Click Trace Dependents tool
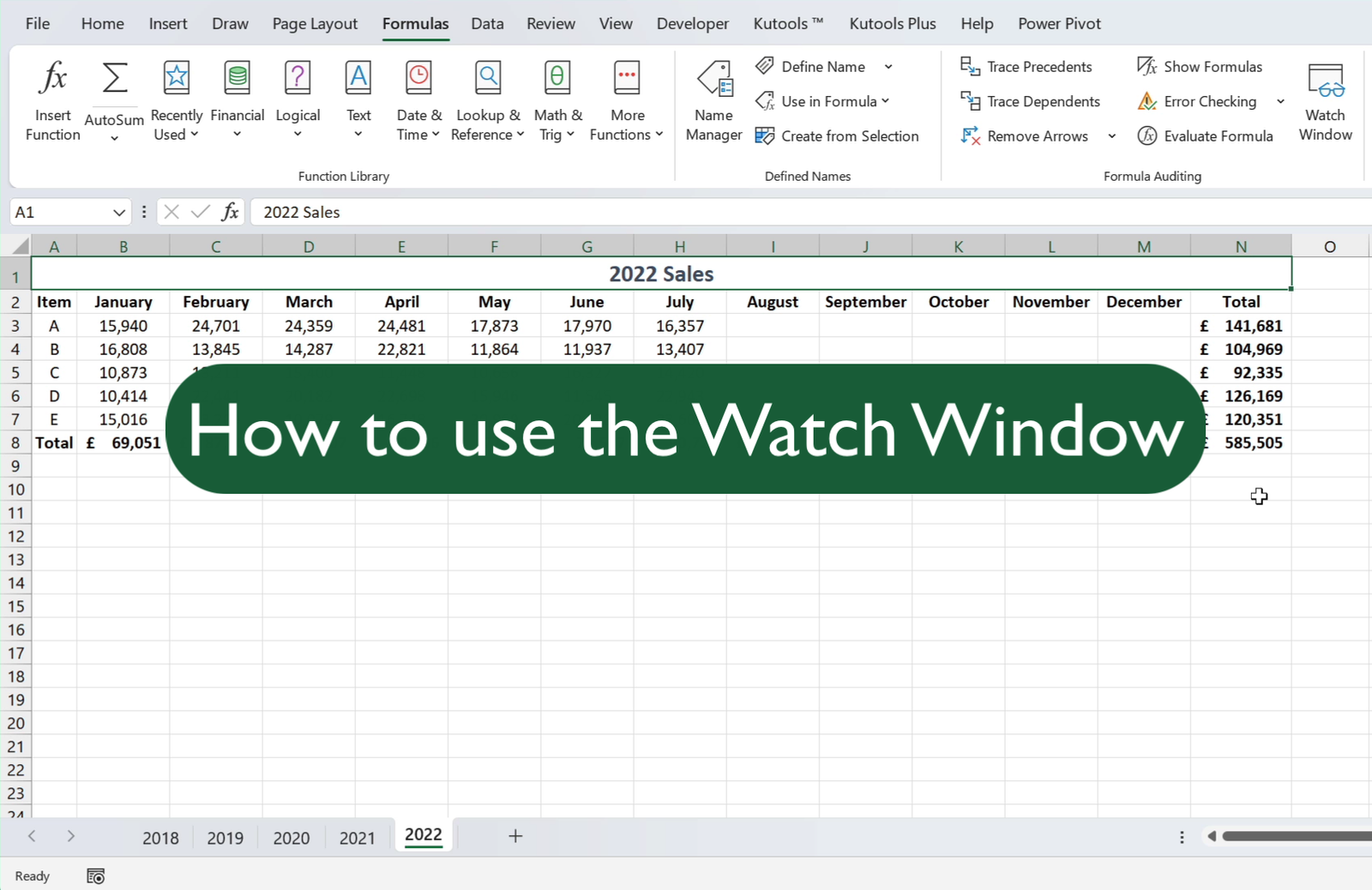The width and height of the screenshot is (1372, 890). [x=1030, y=101]
